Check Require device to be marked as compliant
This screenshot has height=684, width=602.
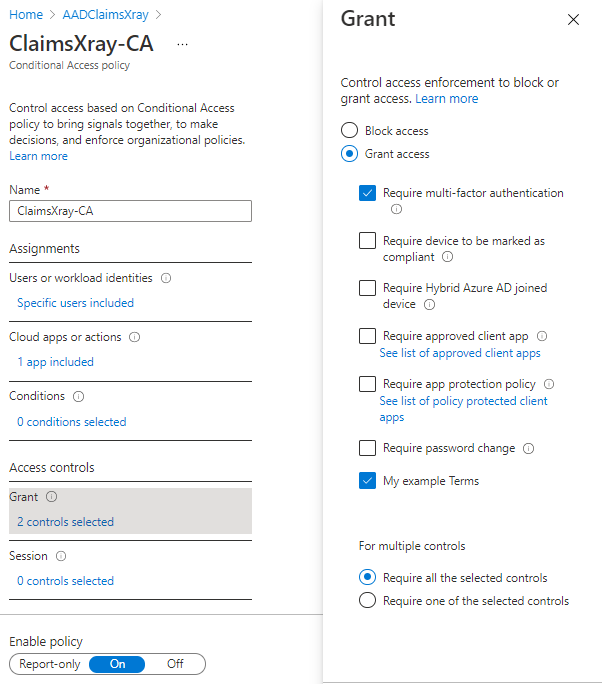click(367, 241)
